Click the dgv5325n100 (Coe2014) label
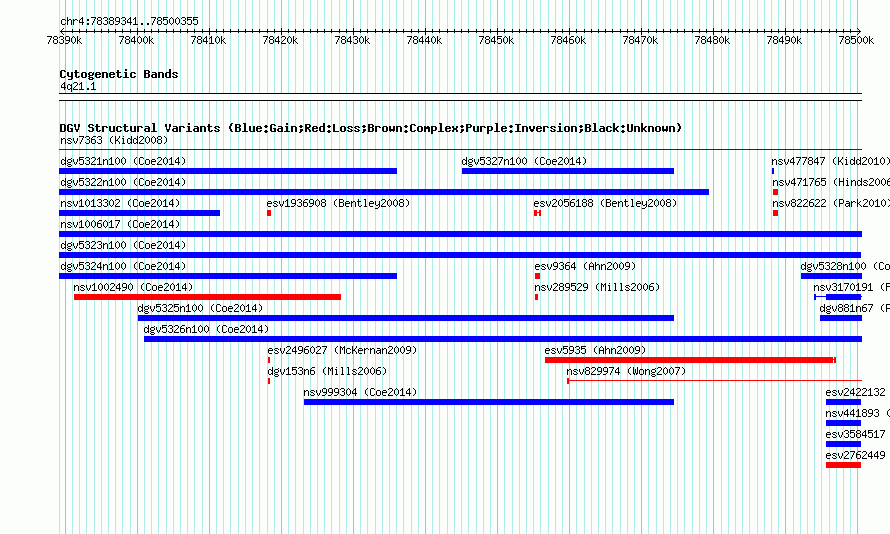Screen dimensions: 890x534 point(200,308)
